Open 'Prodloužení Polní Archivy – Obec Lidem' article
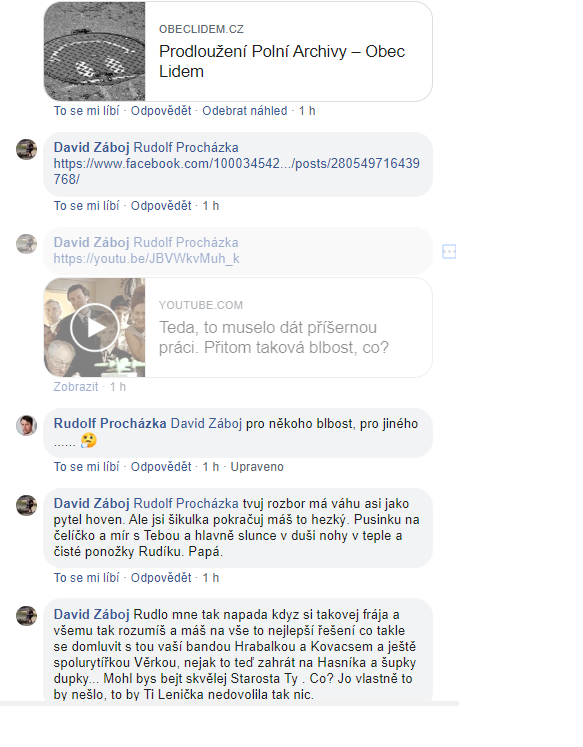This screenshot has width=583, height=747. point(282,61)
